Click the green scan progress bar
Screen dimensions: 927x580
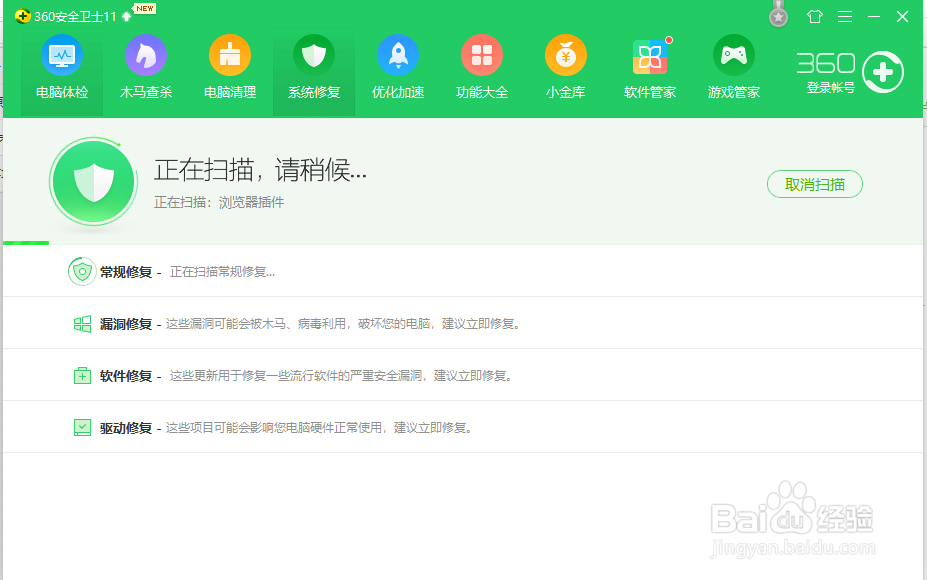click(26, 242)
